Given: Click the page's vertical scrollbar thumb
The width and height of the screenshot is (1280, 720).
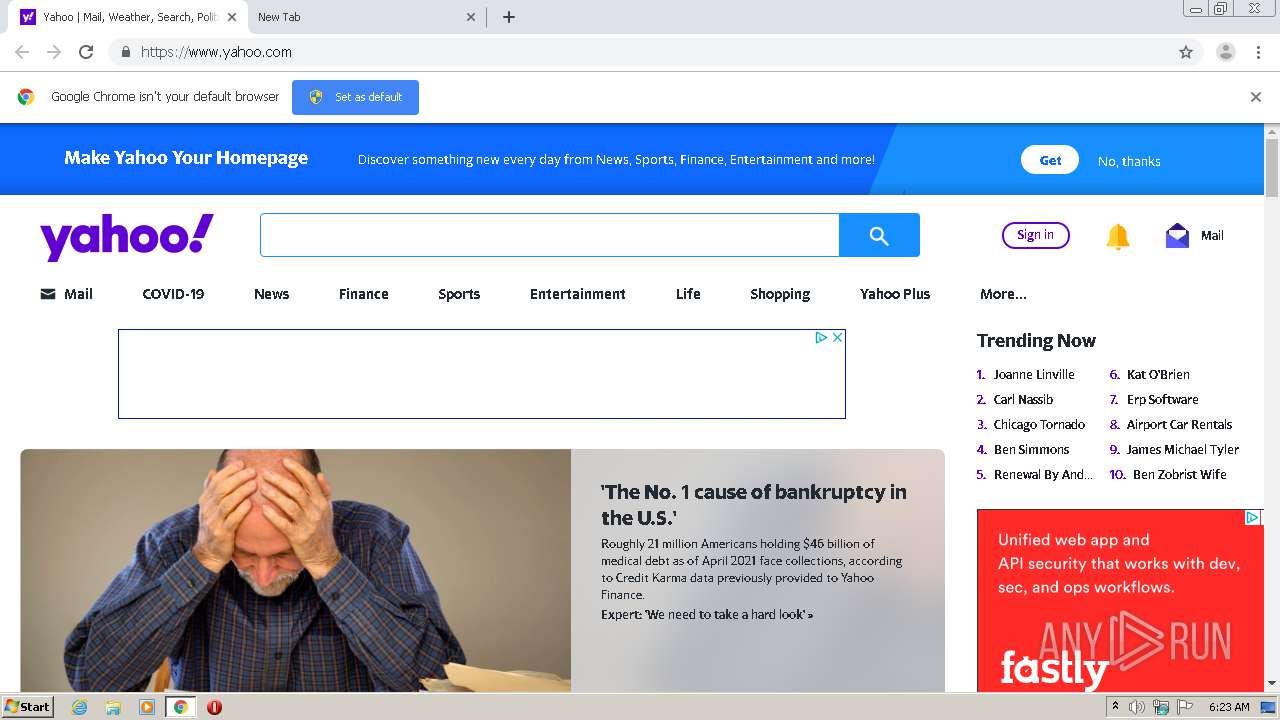Looking at the screenshot, I should tap(1272, 168).
